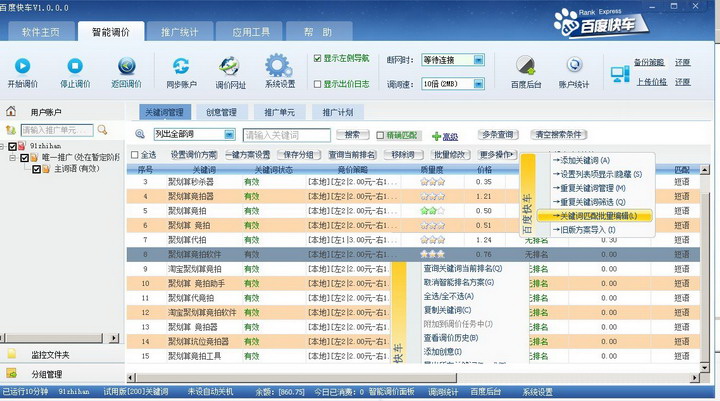
Task: Click the 停止调价 stop icon
Action: [x=75, y=66]
